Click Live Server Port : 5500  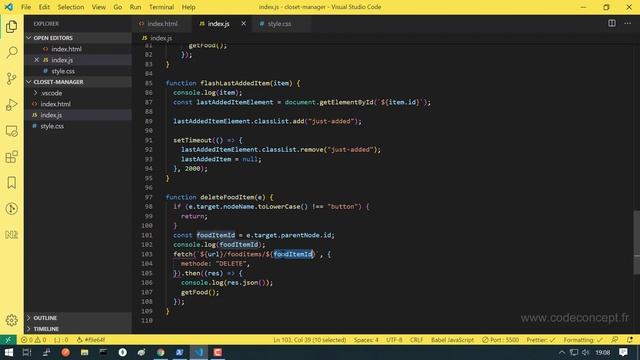pyautogui.click(x=500, y=340)
